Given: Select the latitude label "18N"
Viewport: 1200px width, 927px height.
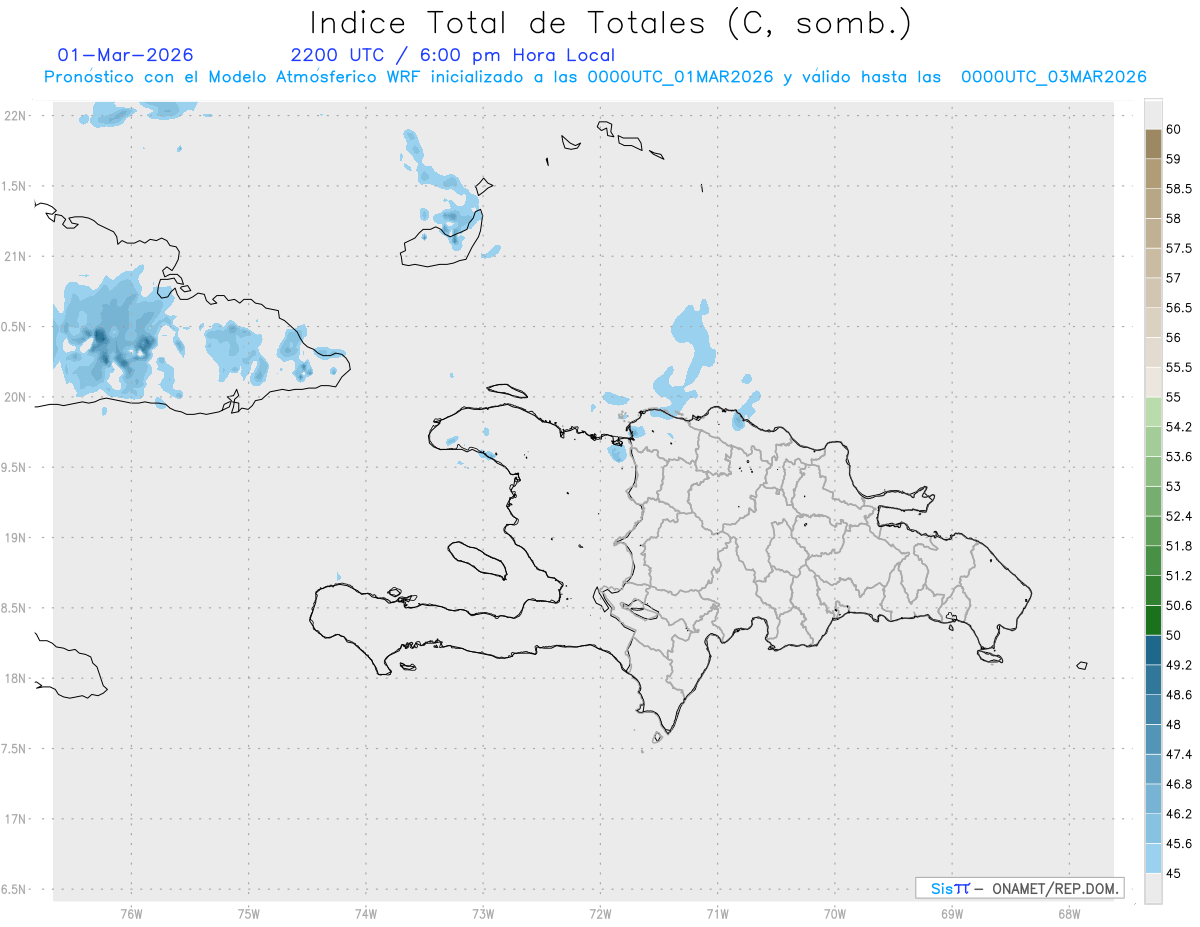Looking at the screenshot, I should pyautogui.click(x=14, y=679).
